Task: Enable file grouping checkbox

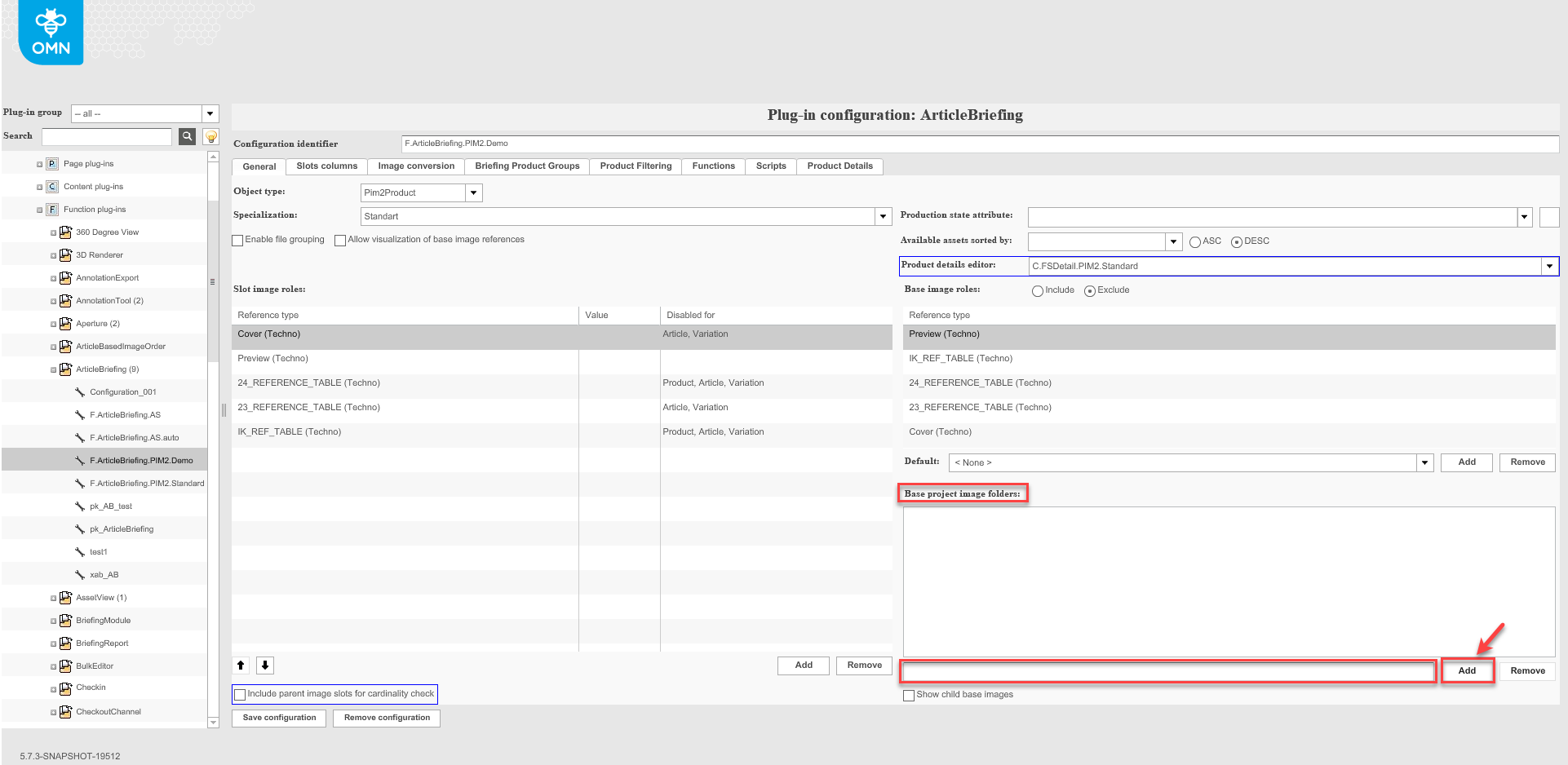Action: coord(238,241)
